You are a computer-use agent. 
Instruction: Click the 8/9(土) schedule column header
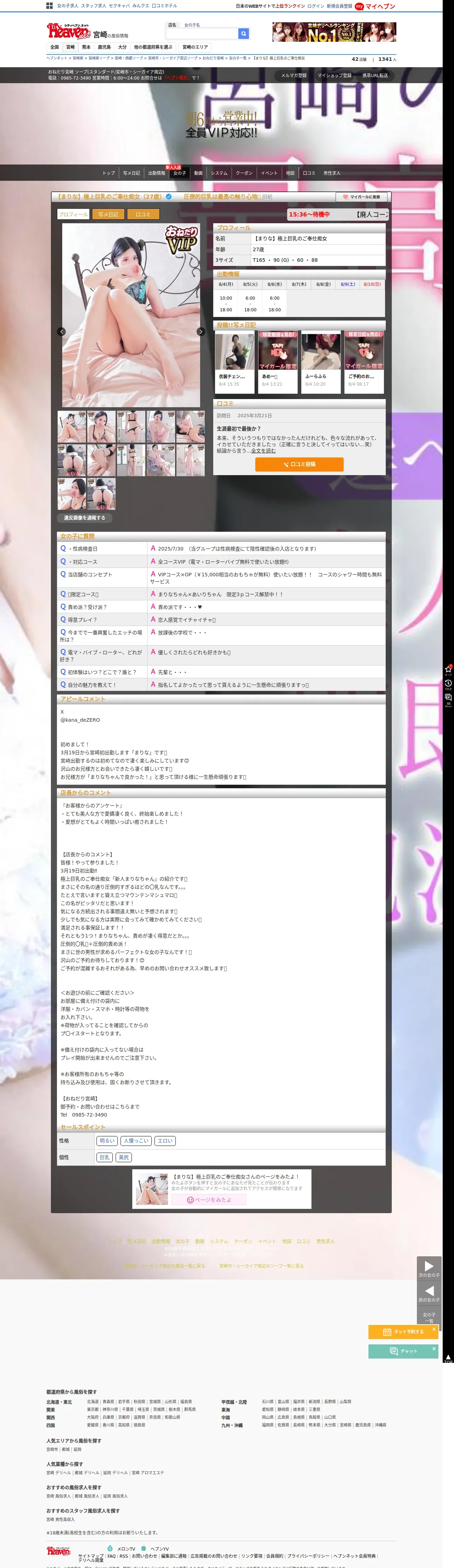click(x=348, y=284)
